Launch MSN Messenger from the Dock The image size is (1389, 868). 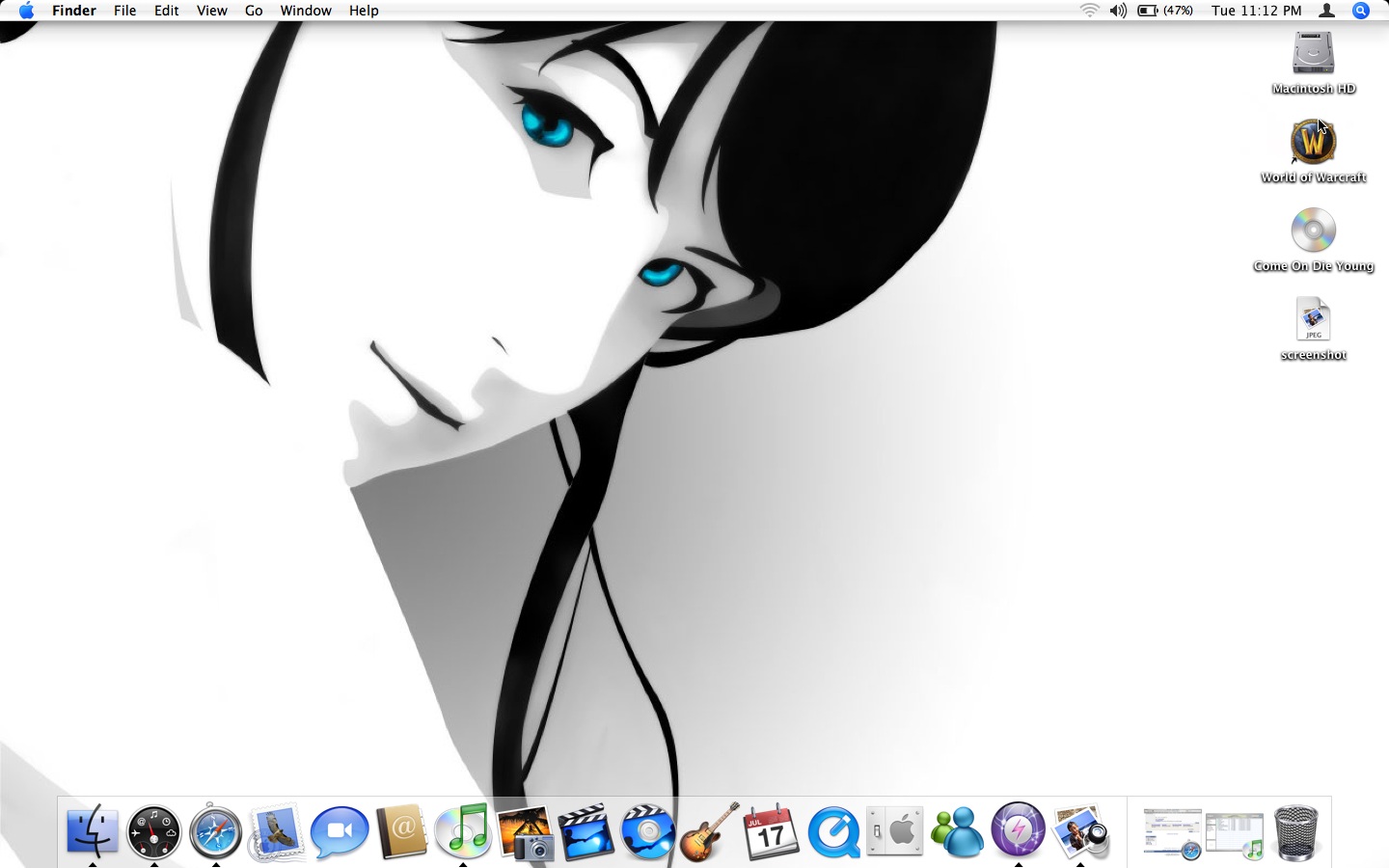(957, 831)
